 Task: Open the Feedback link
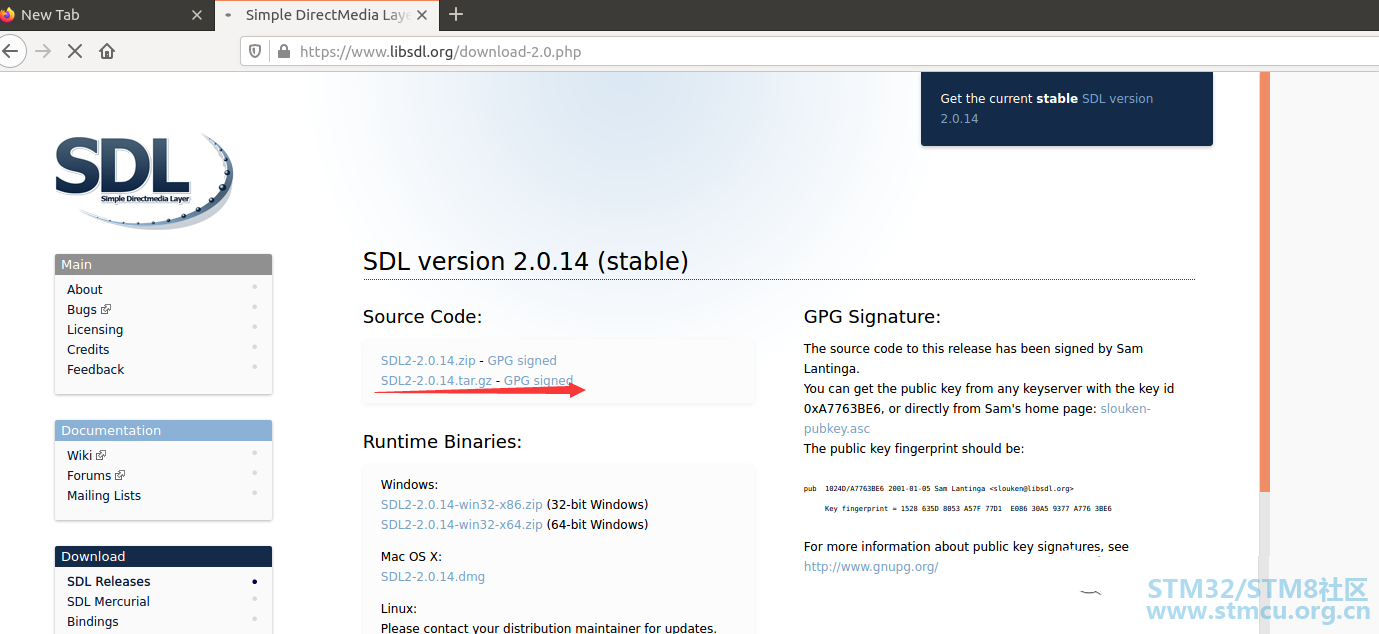coord(96,369)
